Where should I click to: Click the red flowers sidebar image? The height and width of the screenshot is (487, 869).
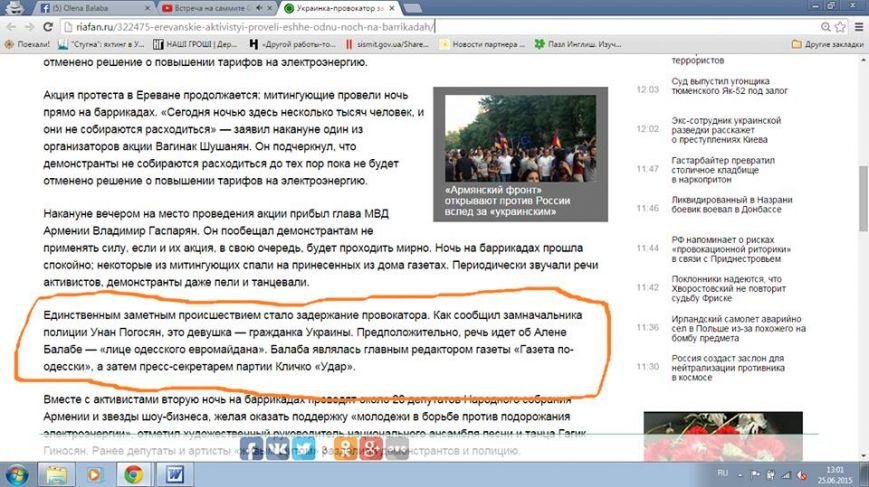723,436
